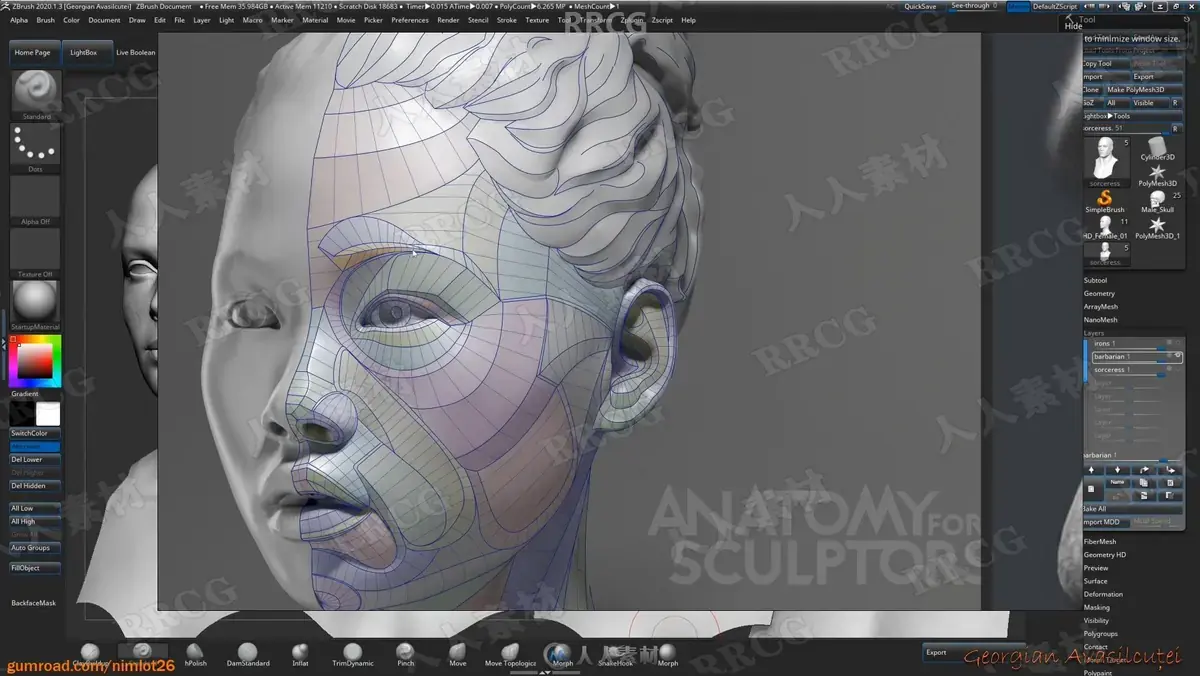The image size is (1200, 676).
Task: Click the white secondary color swatch
Action: click(48, 414)
